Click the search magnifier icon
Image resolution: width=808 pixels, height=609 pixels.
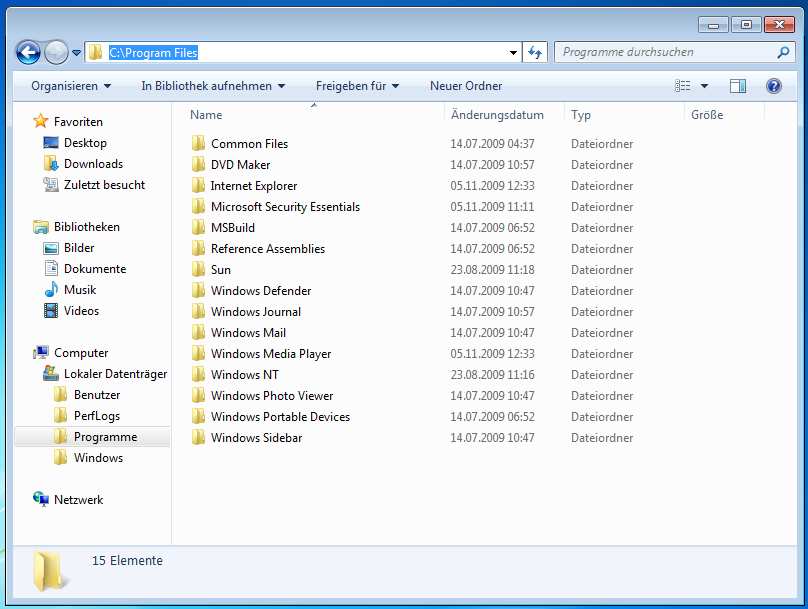coord(783,52)
